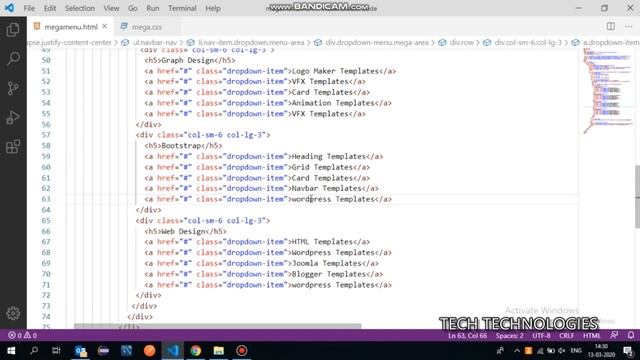
Task: Open the Terminal menu
Action: [182, 8]
